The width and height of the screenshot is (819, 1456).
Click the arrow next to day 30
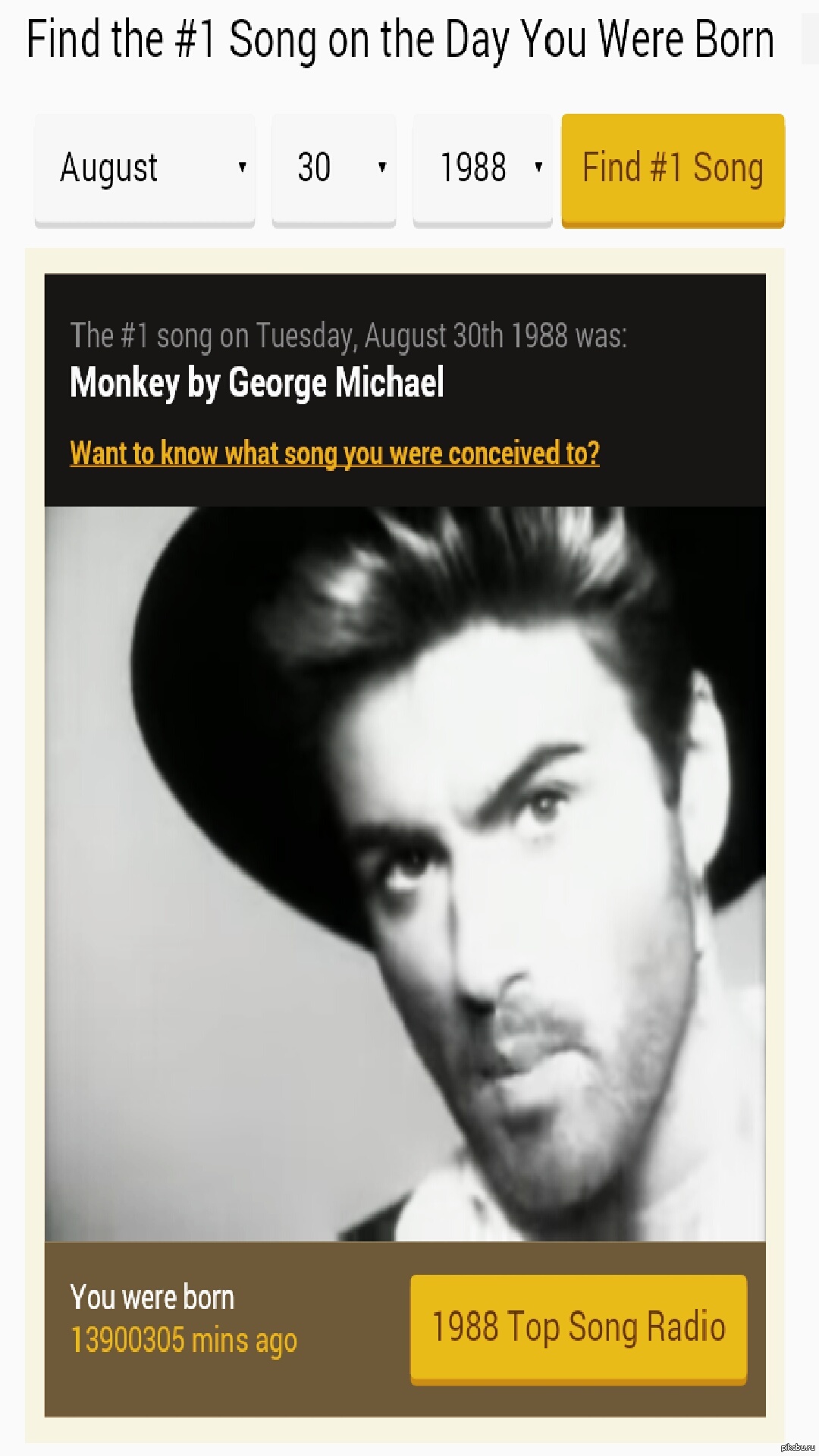click(382, 168)
